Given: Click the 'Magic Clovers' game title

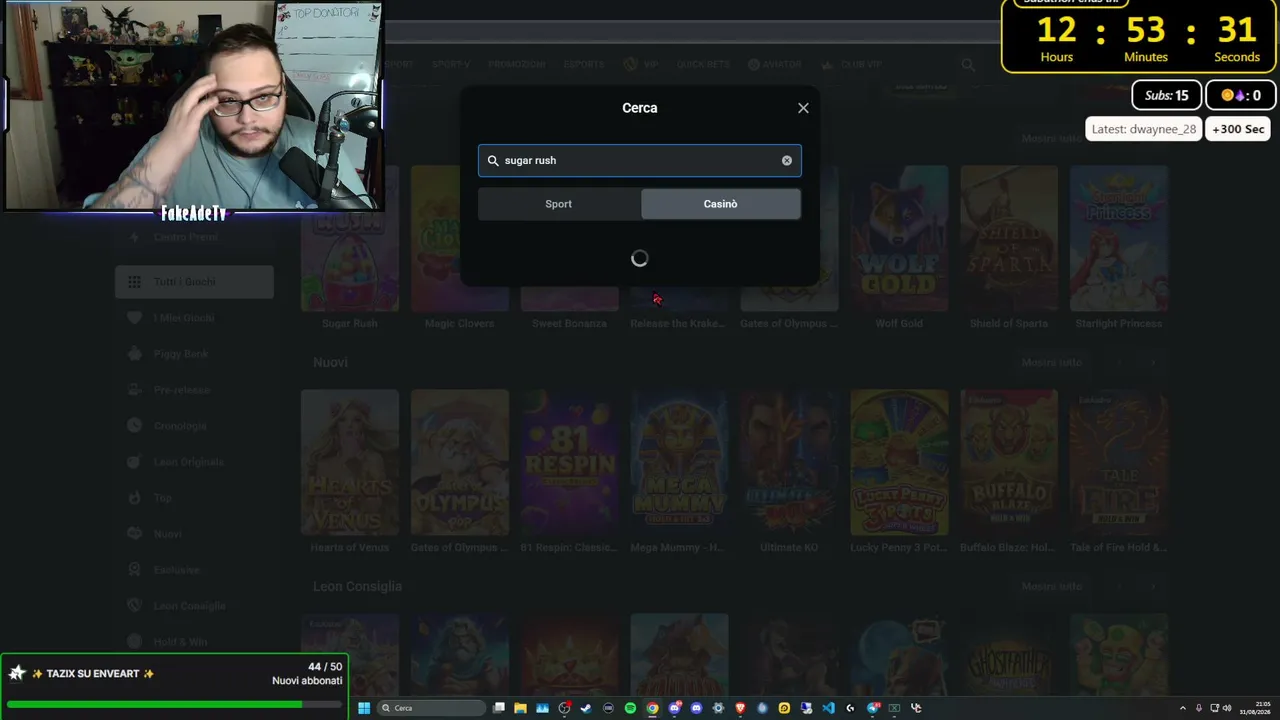Looking at the screenshot, I should [x=460, y=323].
